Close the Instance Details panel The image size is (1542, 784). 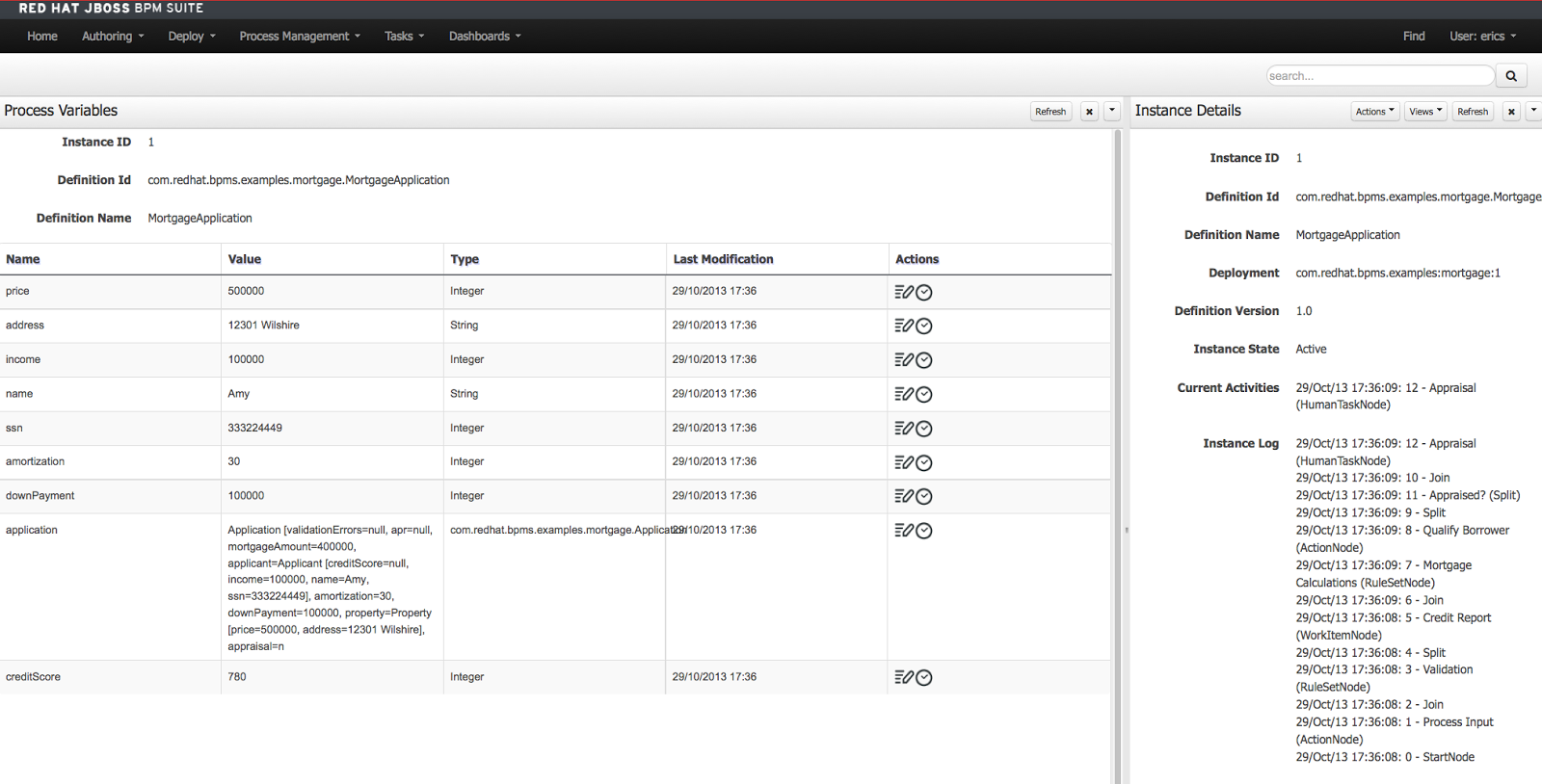[1511, 112]
